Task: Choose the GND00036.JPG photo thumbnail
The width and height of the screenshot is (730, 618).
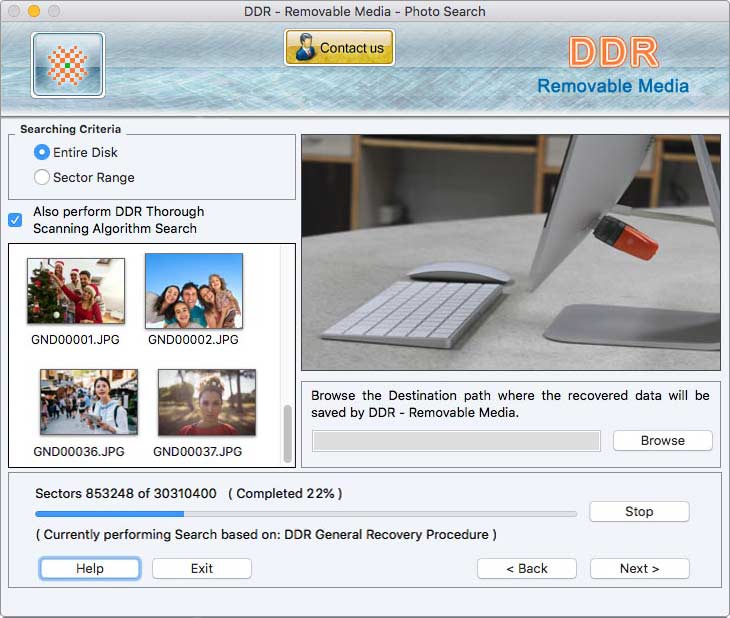Action: tap(89, 402)
